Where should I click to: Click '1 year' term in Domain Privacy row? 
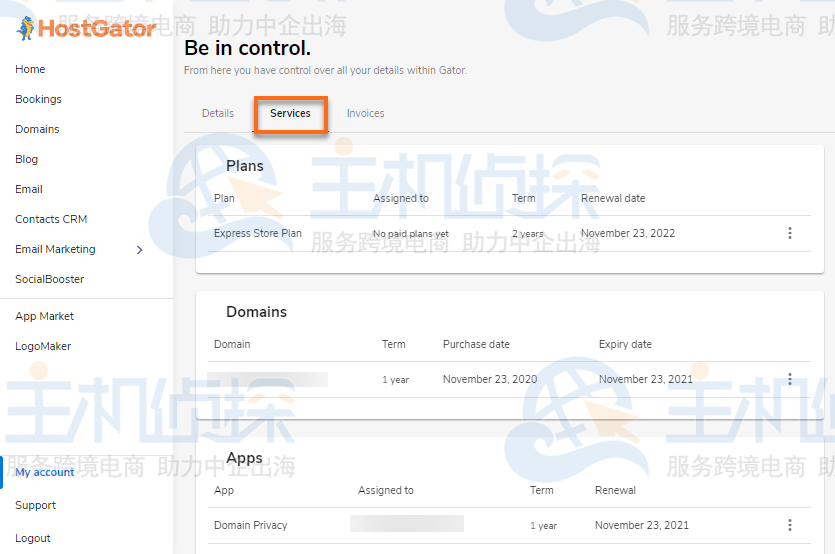544,526
